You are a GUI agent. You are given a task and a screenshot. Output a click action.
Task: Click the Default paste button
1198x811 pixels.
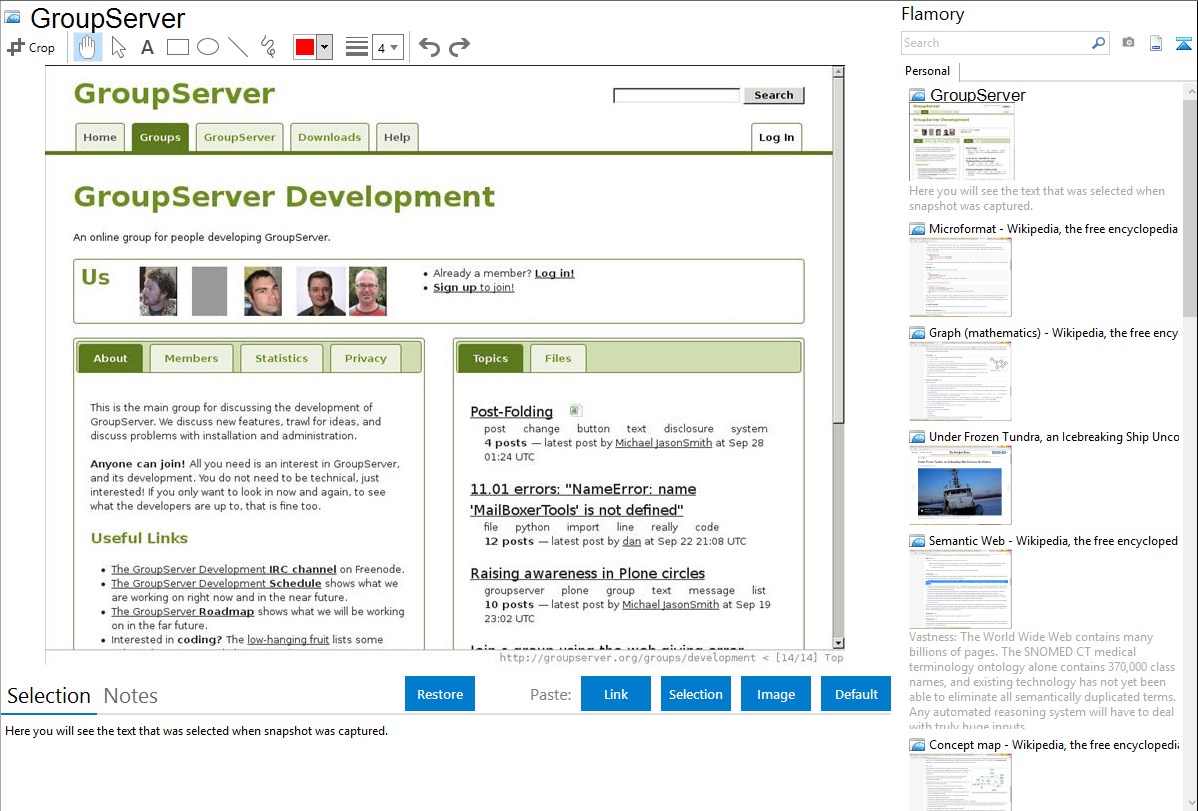click(x=856, y=694)
